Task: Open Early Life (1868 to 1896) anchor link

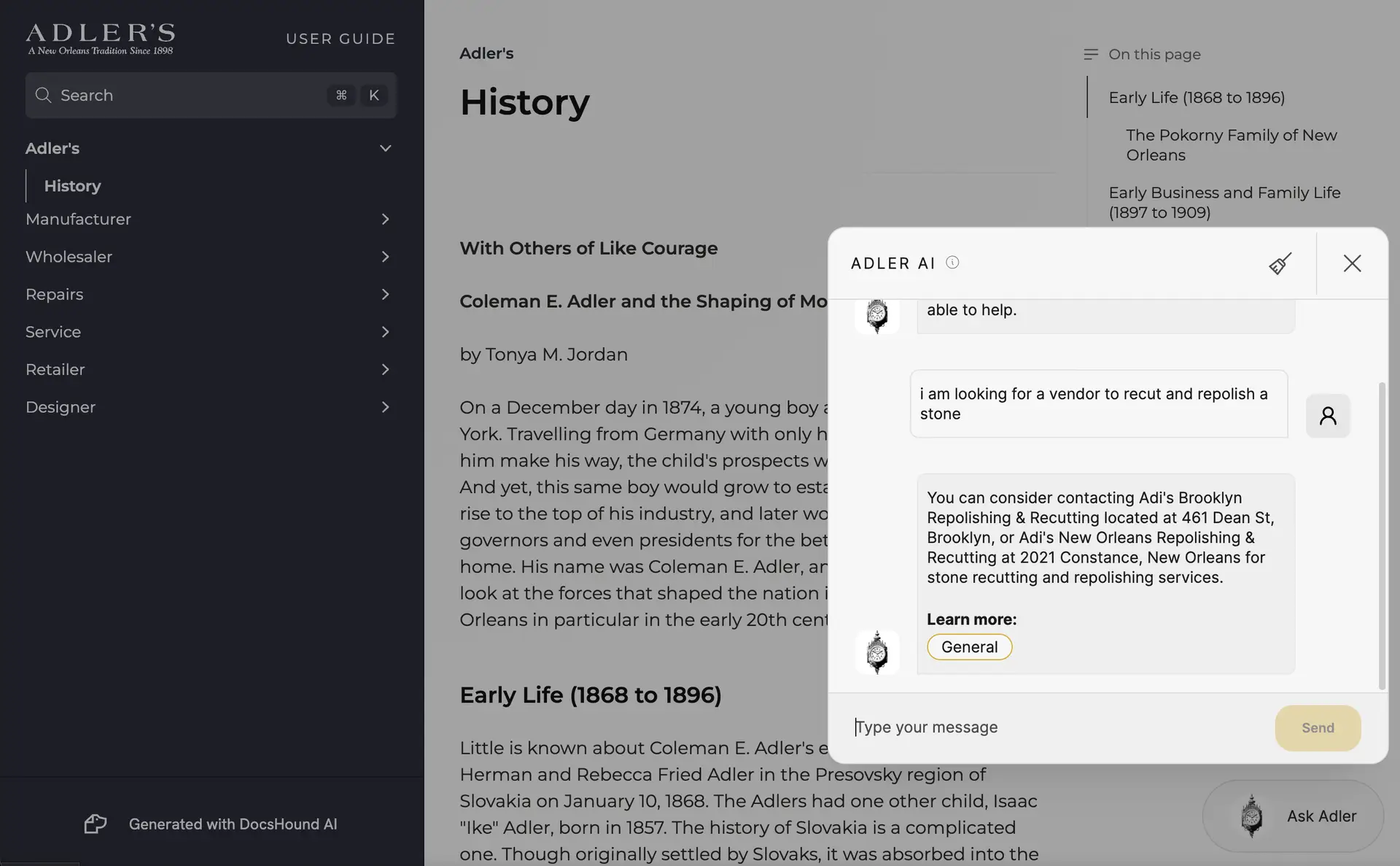Action: [x=1198, y=96]
